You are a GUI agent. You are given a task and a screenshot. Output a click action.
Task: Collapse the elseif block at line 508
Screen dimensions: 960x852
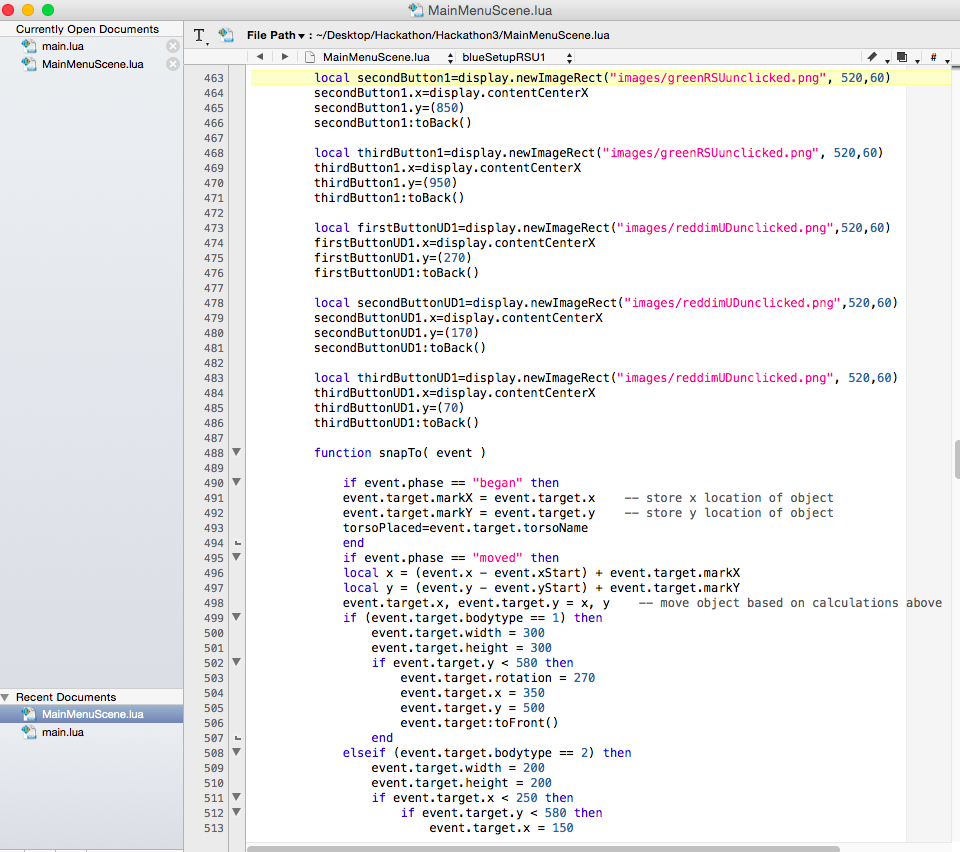point(237,753)
